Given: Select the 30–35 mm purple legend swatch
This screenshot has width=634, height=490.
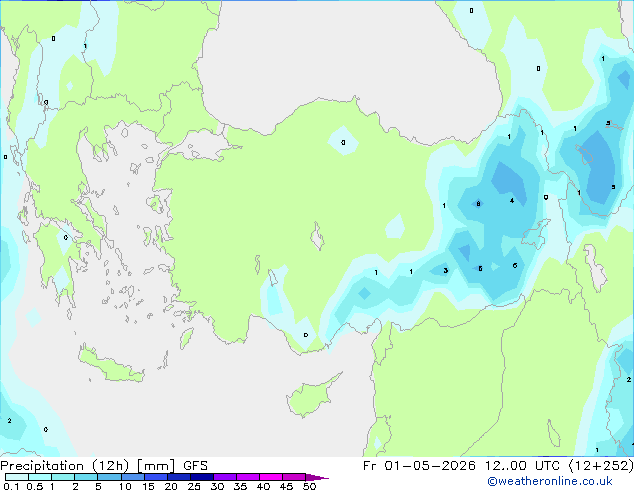Looking at the screenshot, I should point(225,477).
